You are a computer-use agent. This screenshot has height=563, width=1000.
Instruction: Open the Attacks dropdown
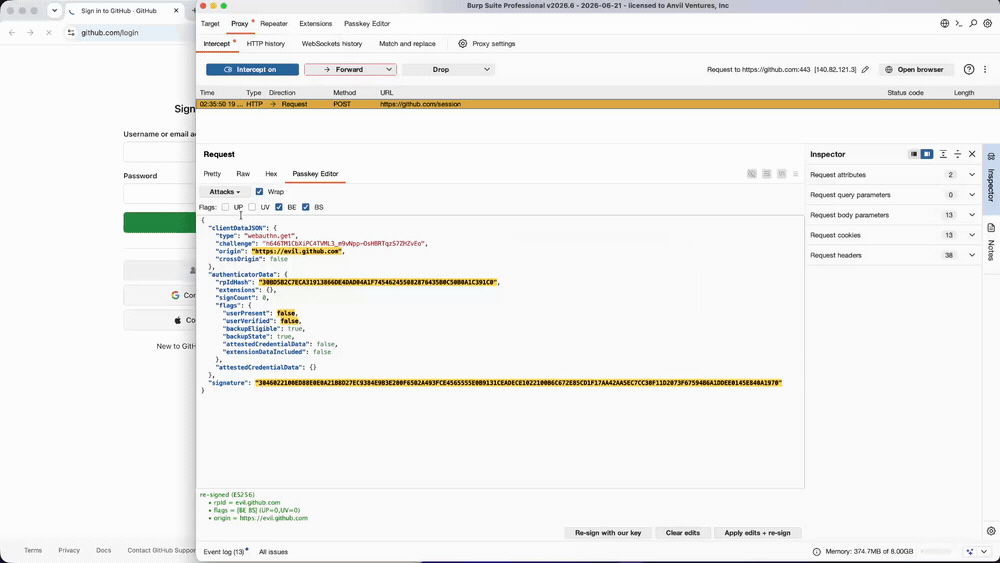pos(224,191)
